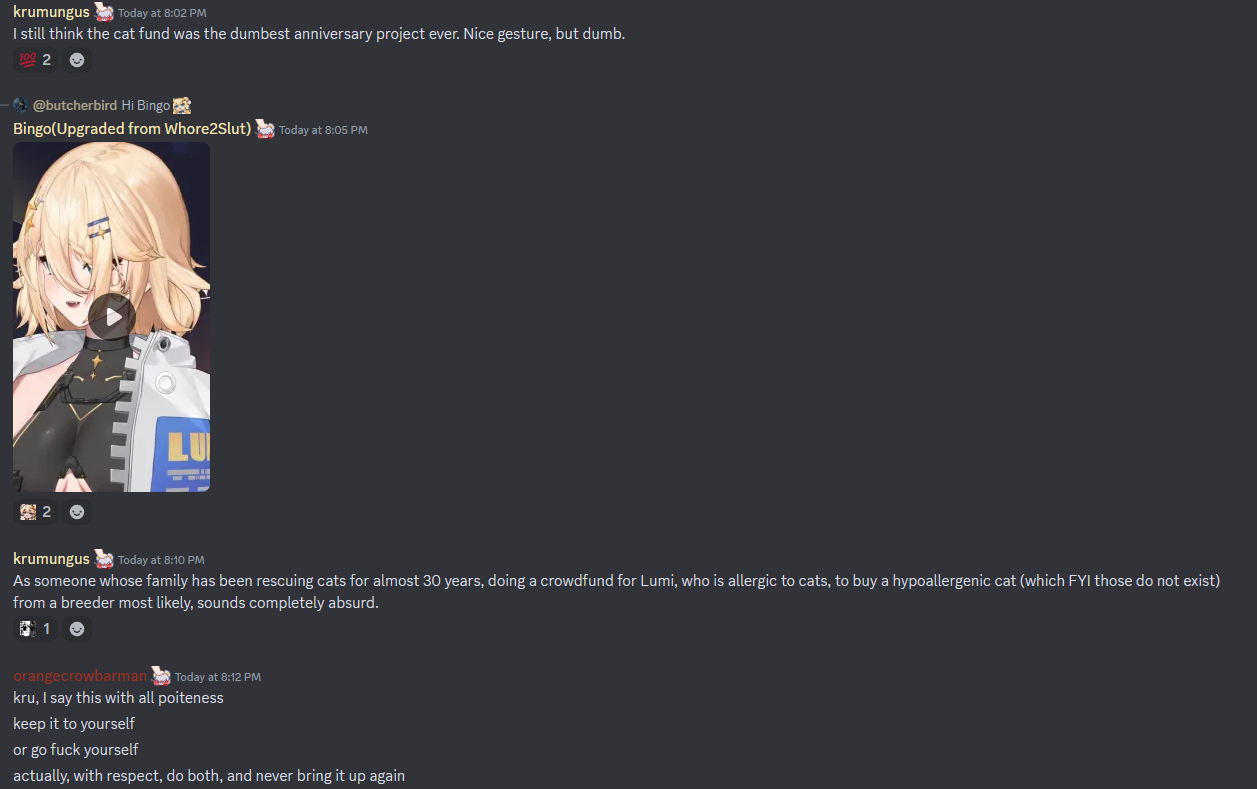Click the Today at 8:05 PM timestamp

[323, 130]
